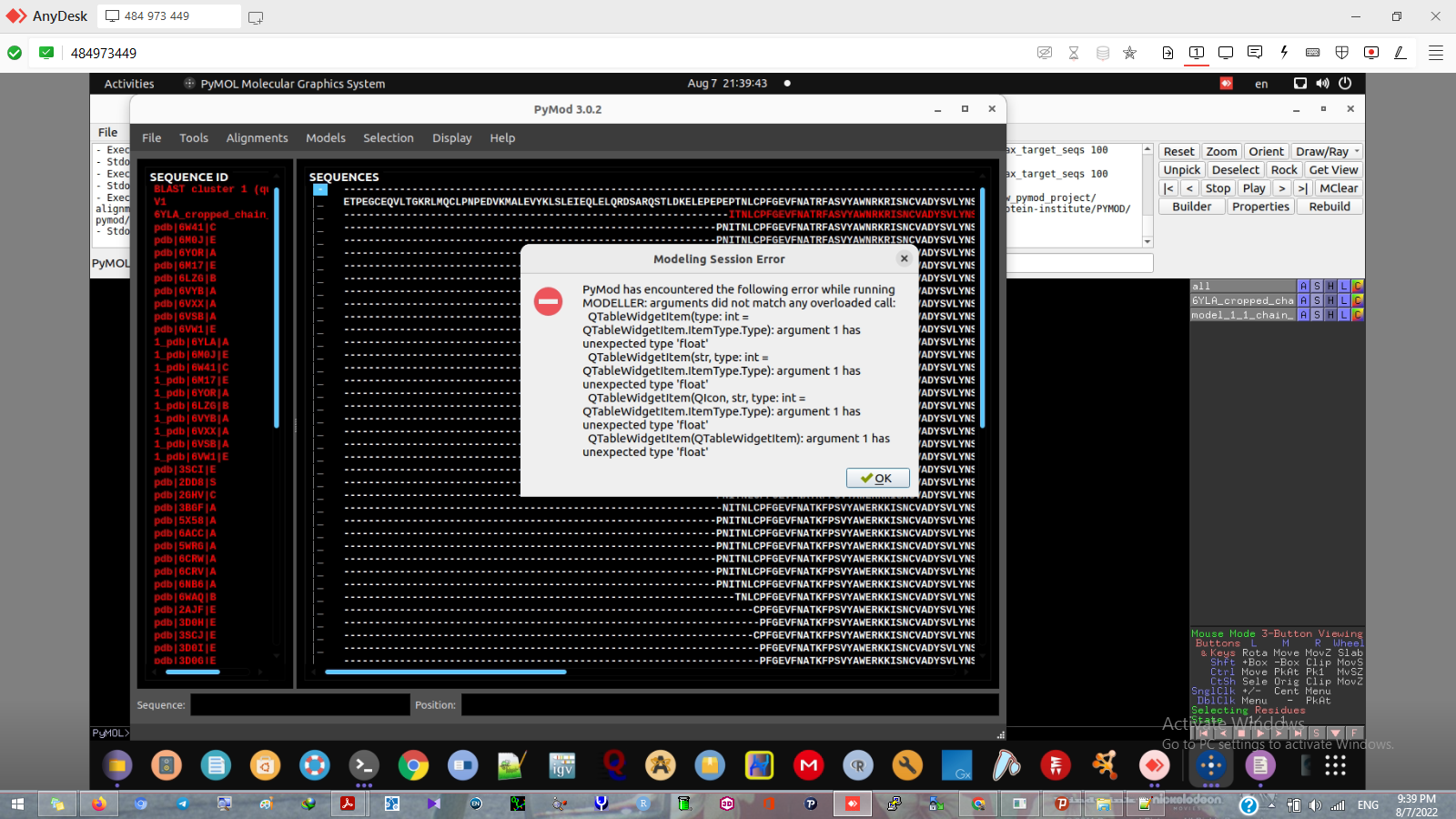The height and width of the screenshot is (819, 1456).
Task: Open PyMod Display menu
Action: click(x=452, y=137)
